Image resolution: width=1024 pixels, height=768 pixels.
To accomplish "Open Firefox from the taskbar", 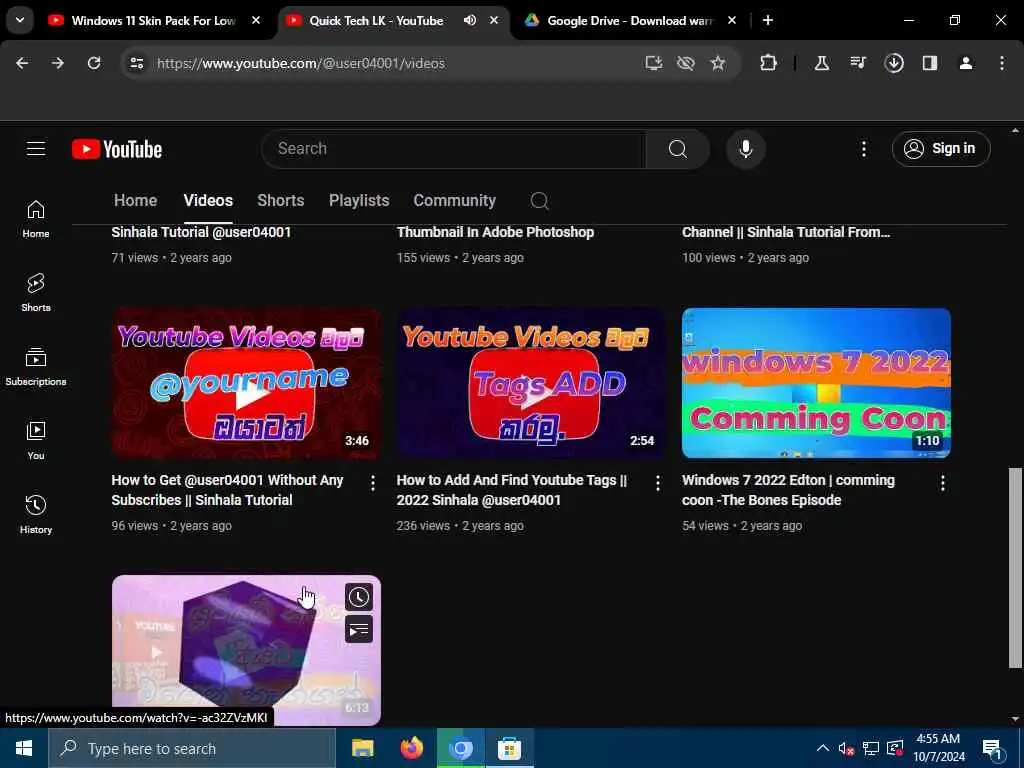I will pyautogui.click(x=411, y=748).
